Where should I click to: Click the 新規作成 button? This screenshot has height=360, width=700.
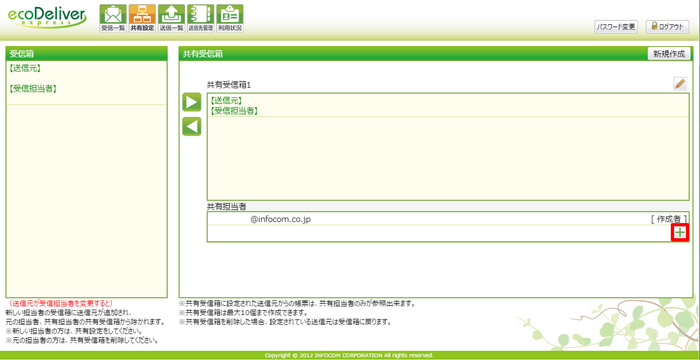click(x=669, y=54)
